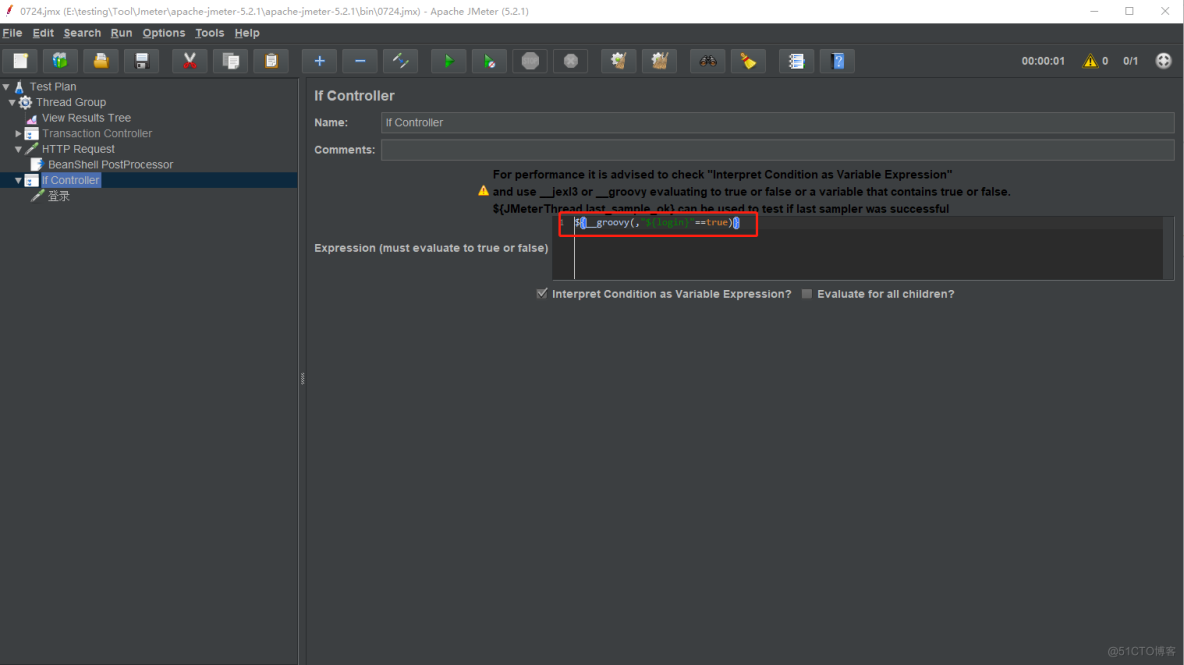Click the Name field containing If Controller
1184x665 pixels.
click(x=777, y=123)
